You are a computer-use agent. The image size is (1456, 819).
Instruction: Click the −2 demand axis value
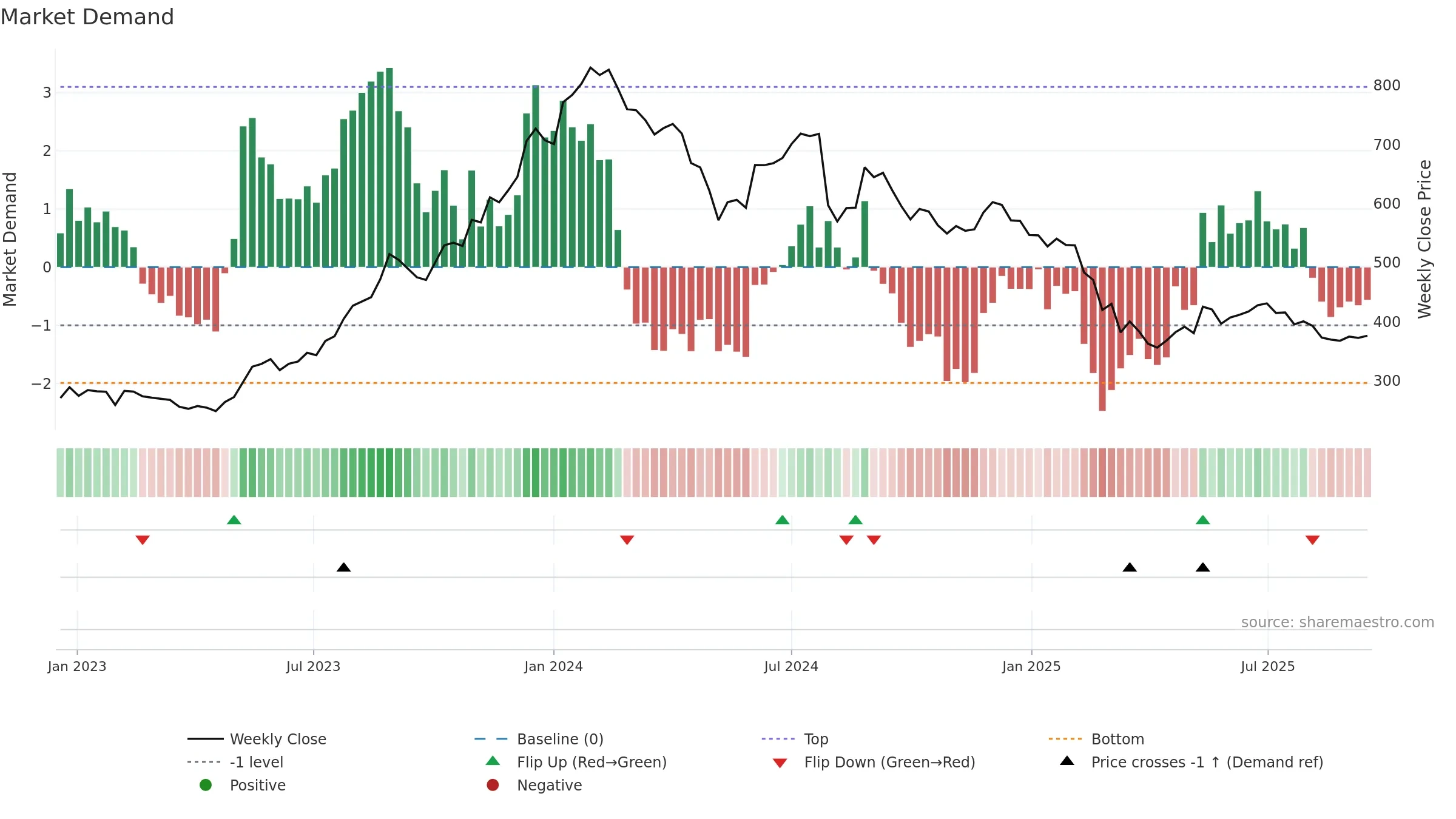pos(41,384)
